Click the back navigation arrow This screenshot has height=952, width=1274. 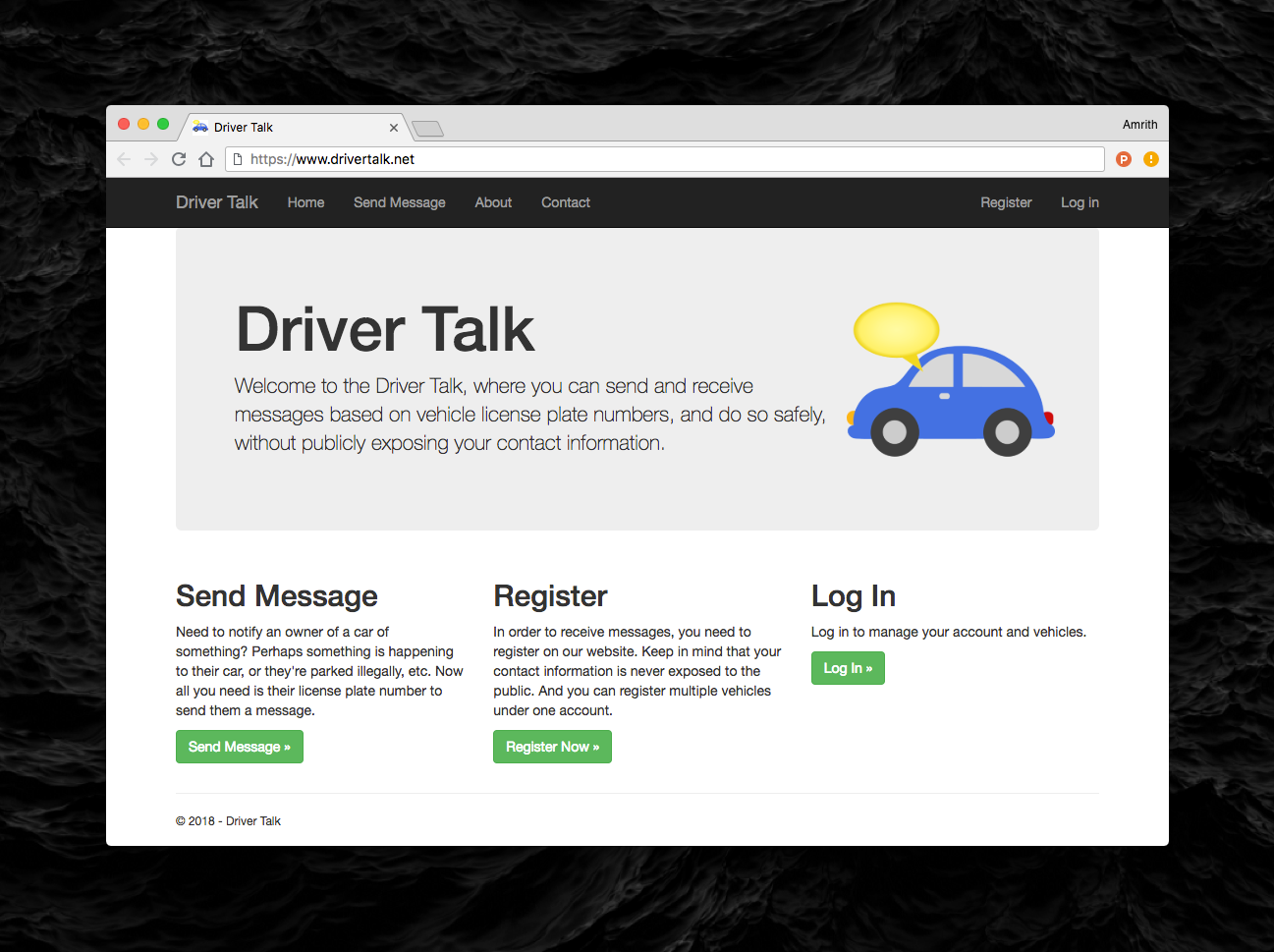coord(123,158)
